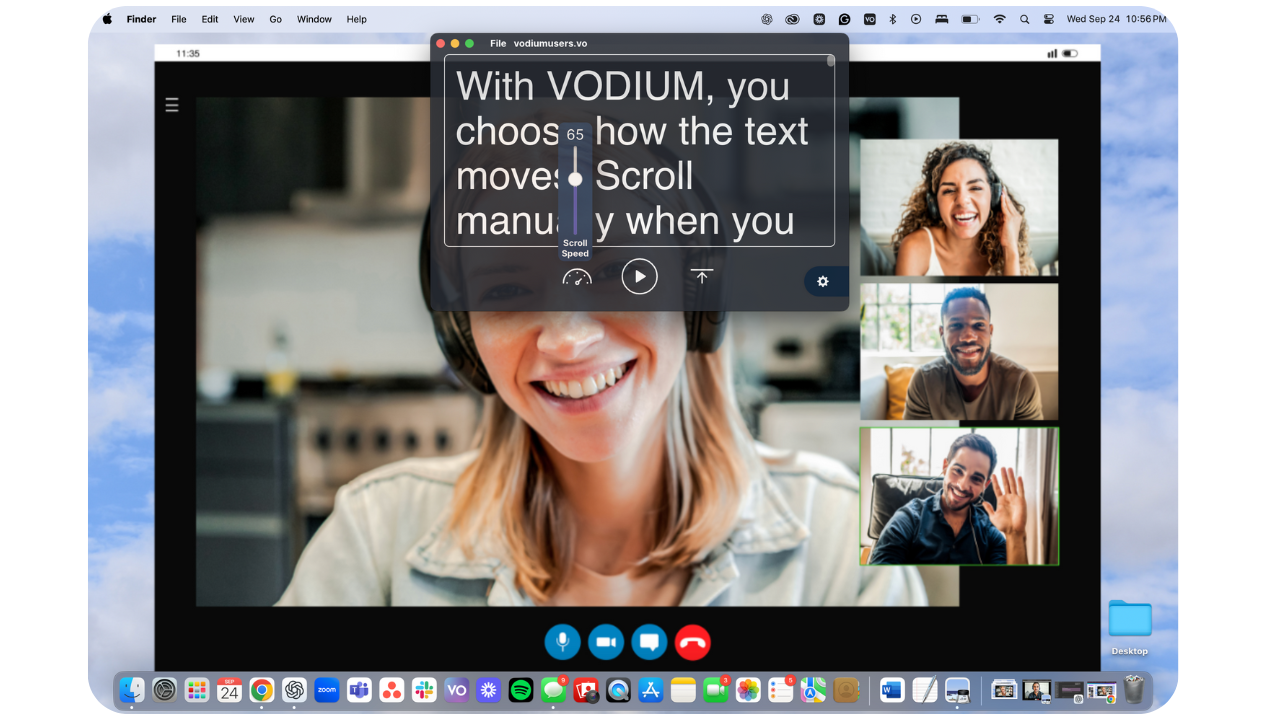
Task: Click ChatGPT icon in menu bar
Action: pyautogui.click(x=767, y=19)
